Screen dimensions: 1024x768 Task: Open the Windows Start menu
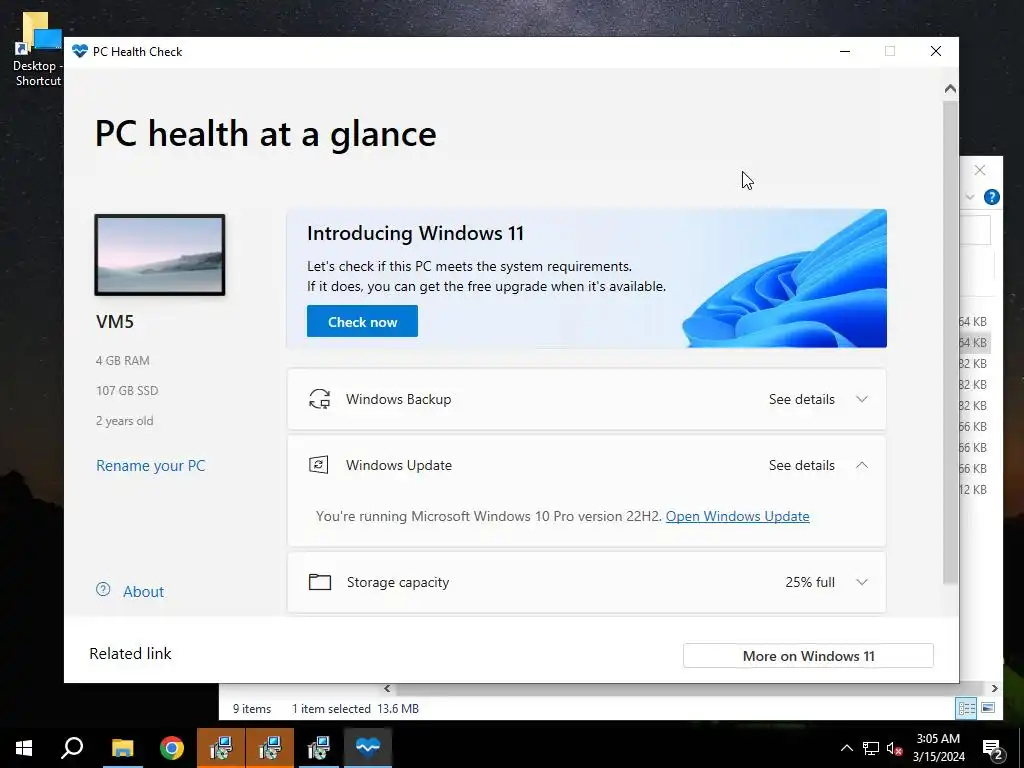click(24, 748)
